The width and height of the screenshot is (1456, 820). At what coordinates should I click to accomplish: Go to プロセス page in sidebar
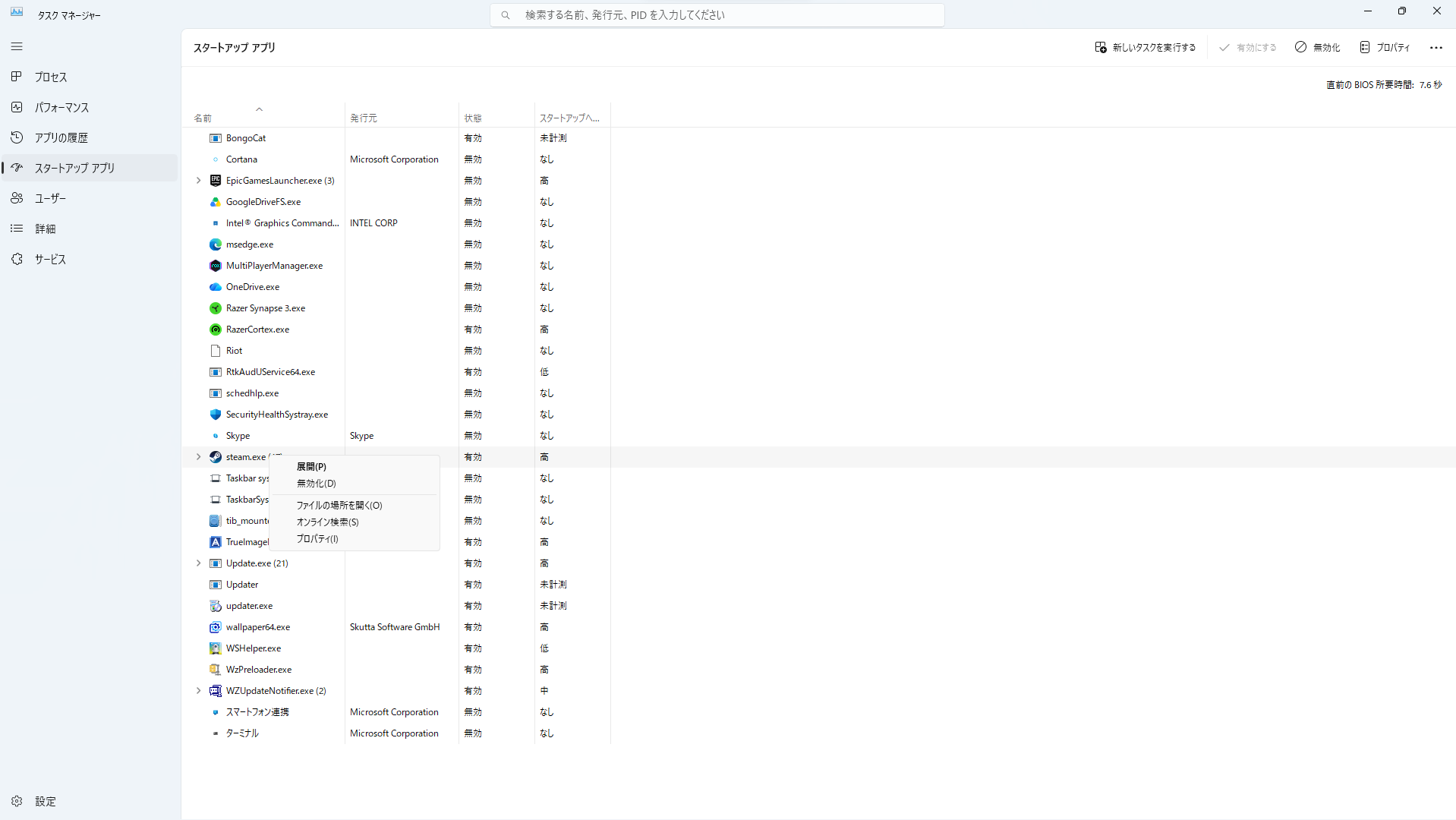point(90,77)
